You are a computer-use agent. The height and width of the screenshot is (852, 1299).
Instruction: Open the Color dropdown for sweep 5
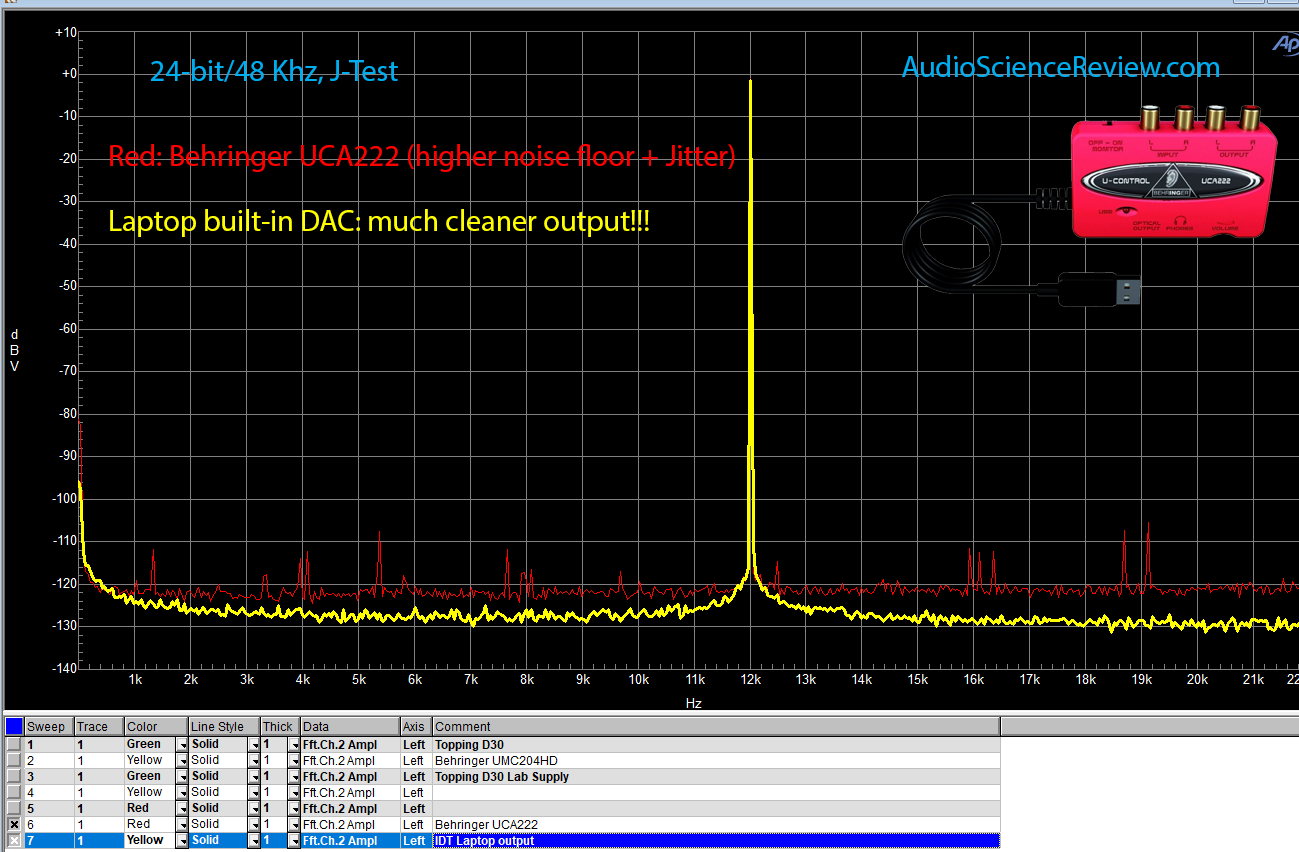[182, 809]
